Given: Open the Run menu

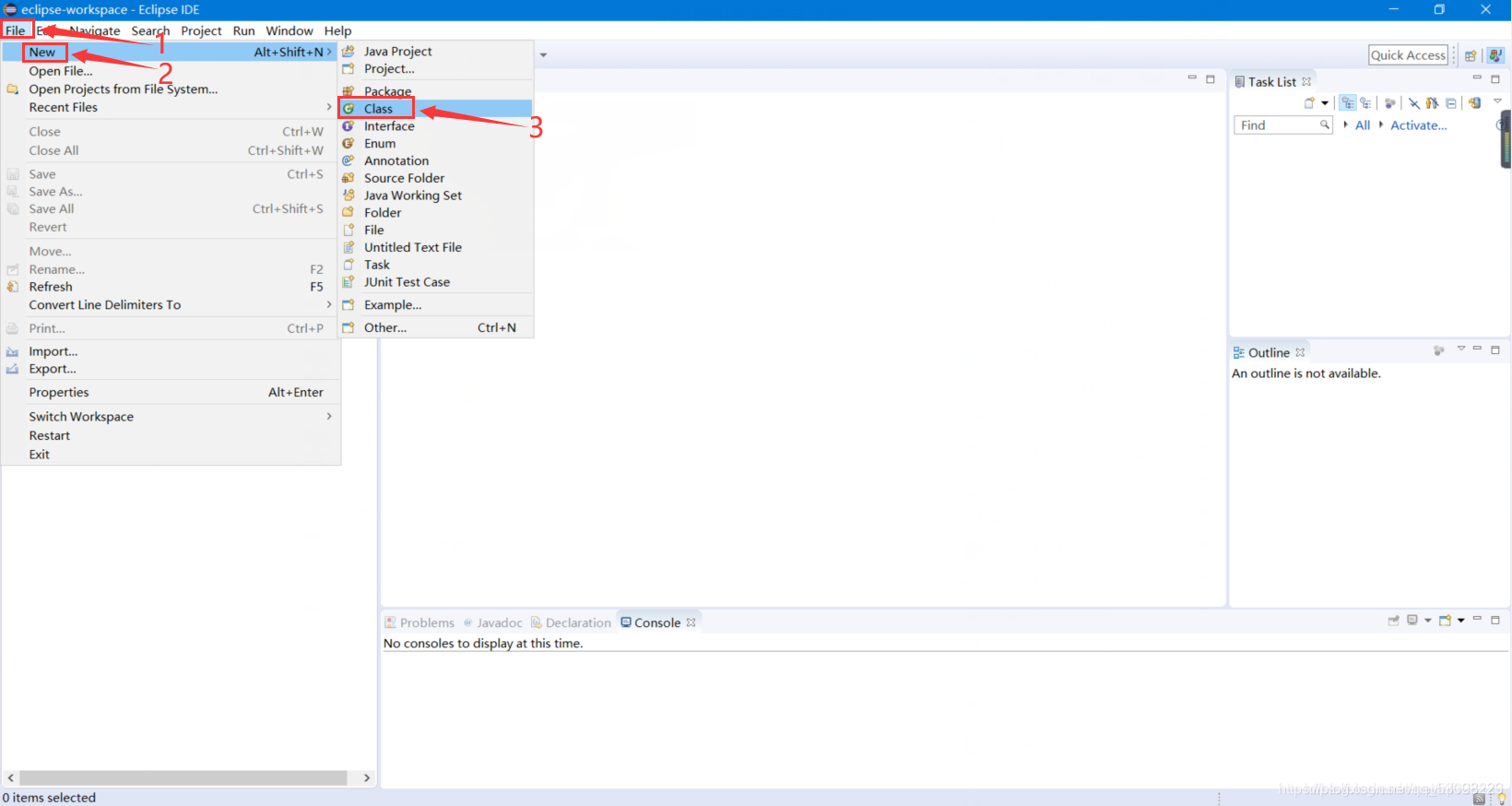Looking at the screenshot, I should [243, 30].
